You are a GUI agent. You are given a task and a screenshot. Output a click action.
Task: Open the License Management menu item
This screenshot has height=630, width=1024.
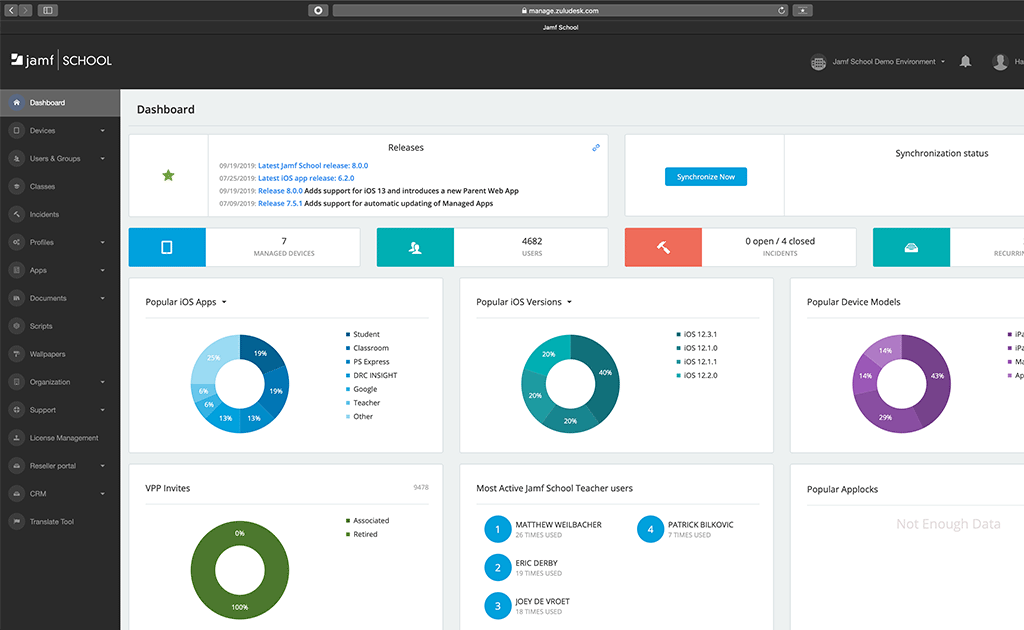60,438
